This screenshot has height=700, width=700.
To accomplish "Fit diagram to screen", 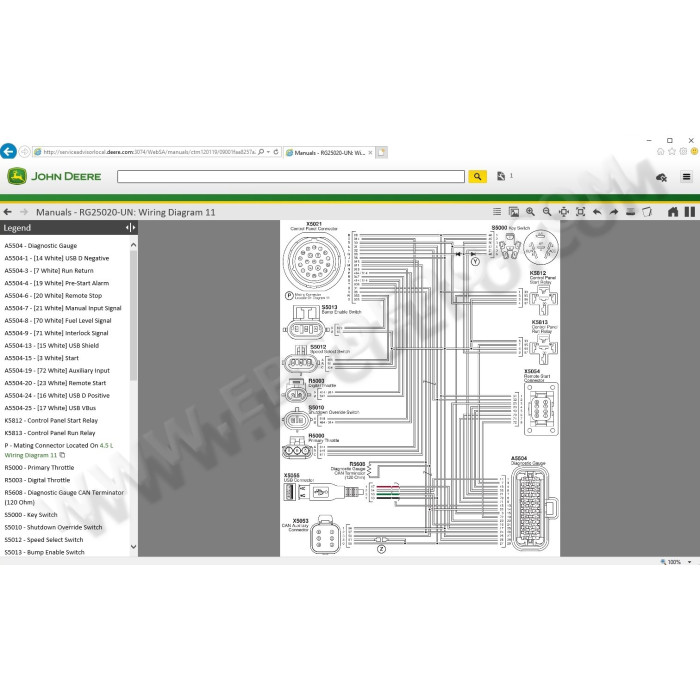I will [580, 212].
